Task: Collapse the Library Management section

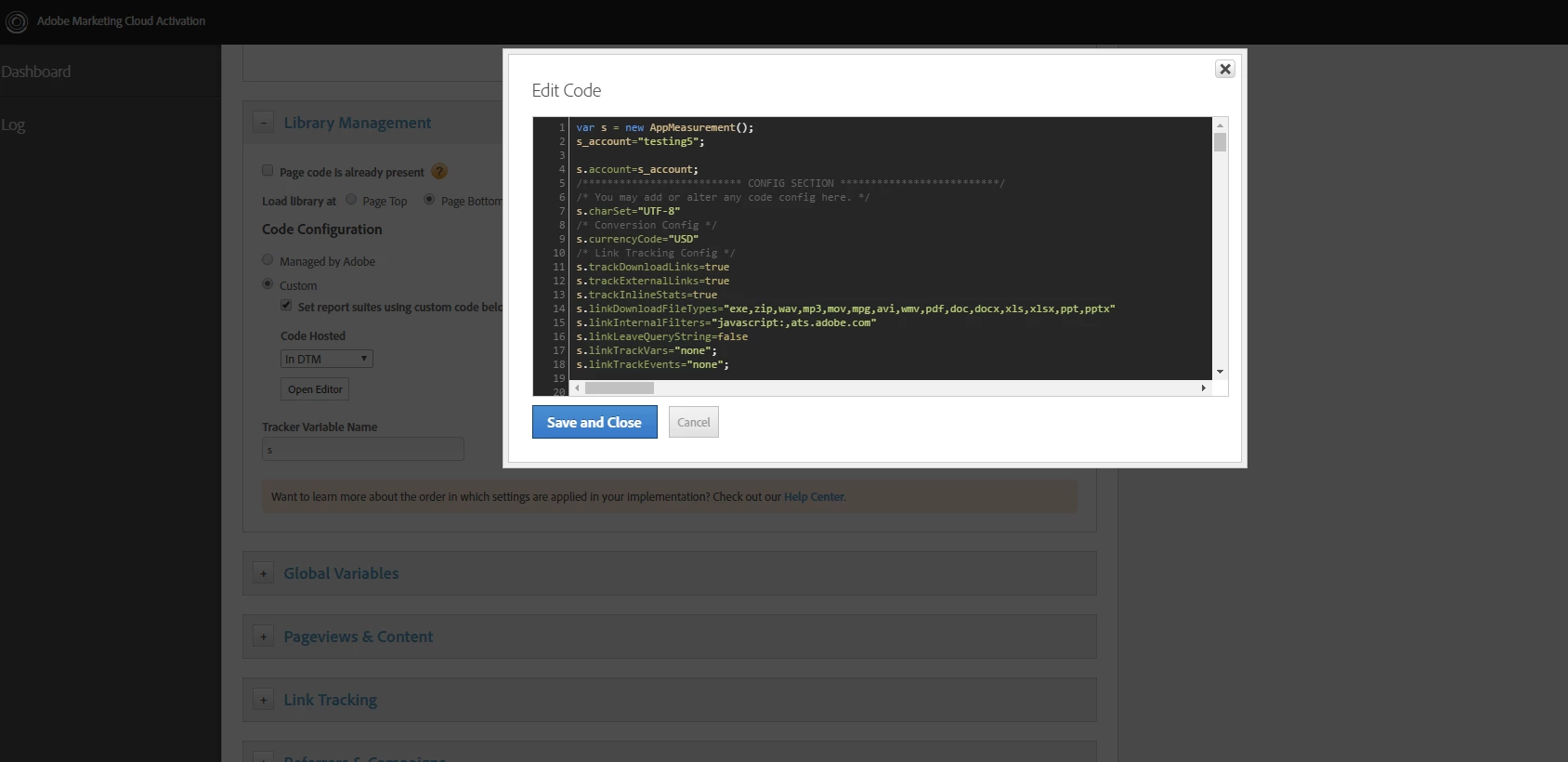Action: click(x=263, y=123)
